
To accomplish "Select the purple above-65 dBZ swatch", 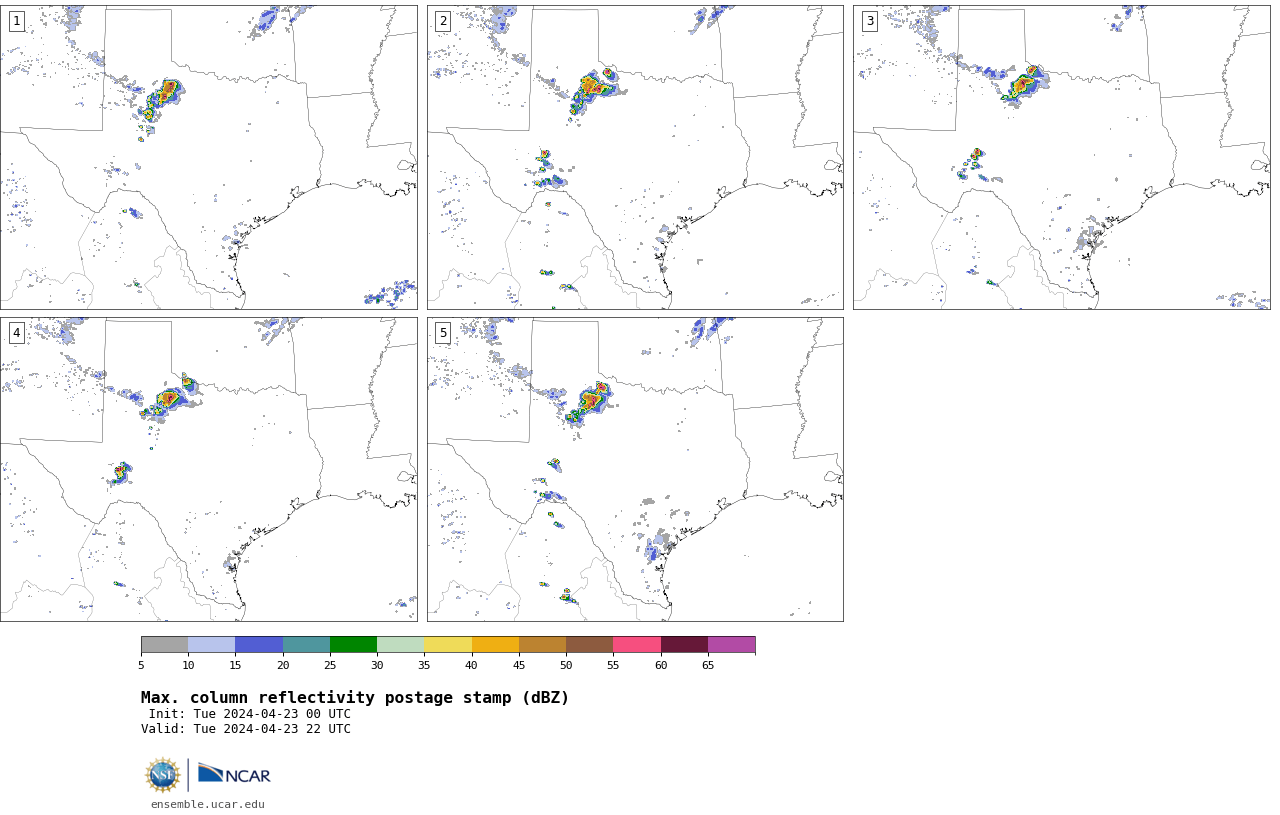I will (731, 644).
